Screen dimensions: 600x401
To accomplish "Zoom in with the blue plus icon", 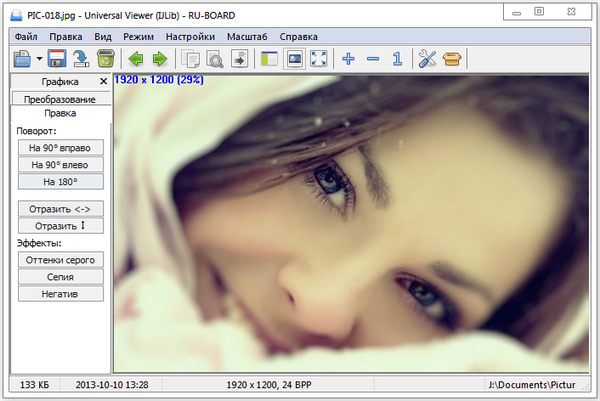I will click(348, 59).
